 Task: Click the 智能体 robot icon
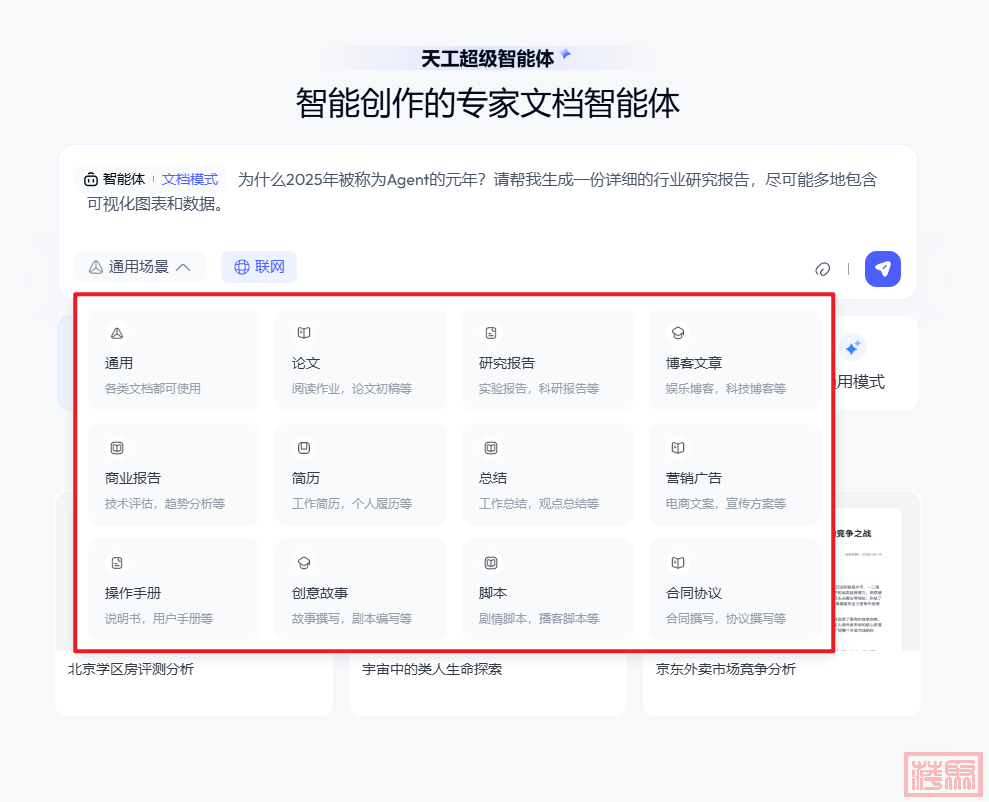pos(91,180)
